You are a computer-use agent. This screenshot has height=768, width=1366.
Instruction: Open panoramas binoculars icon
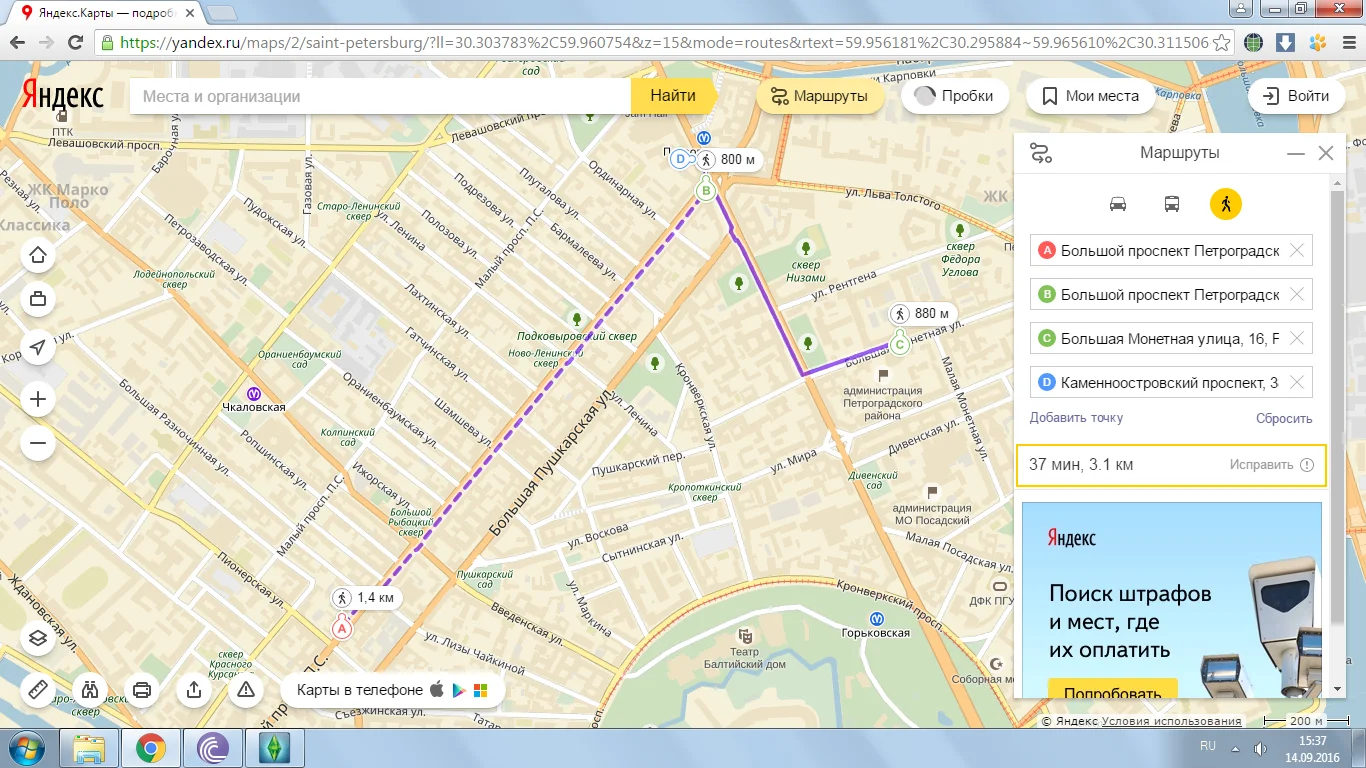90,690
